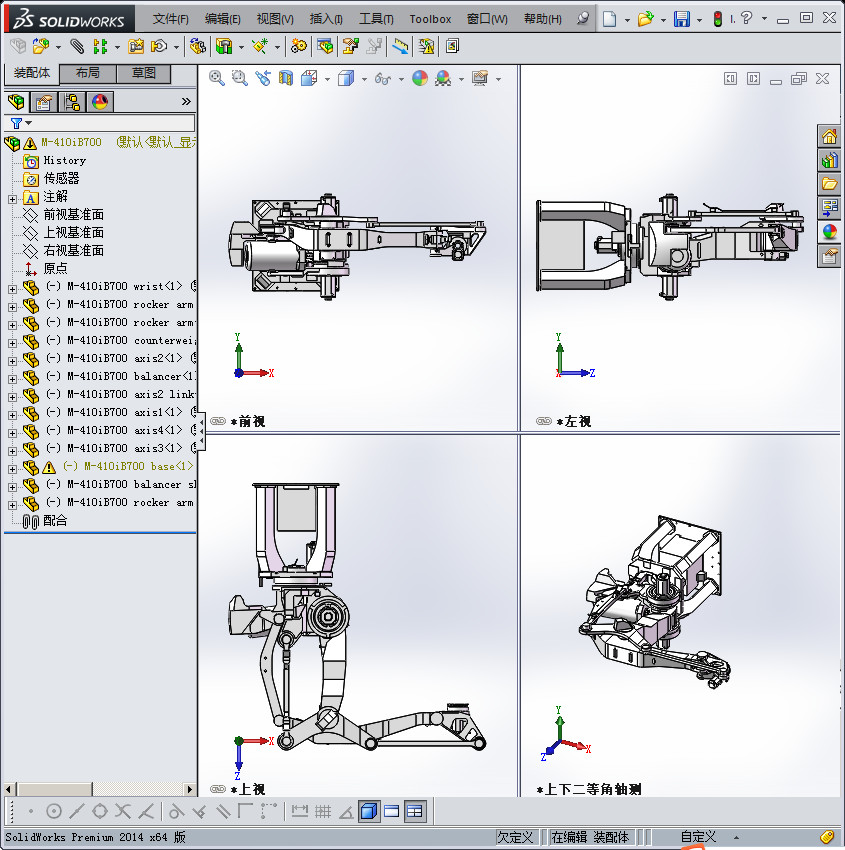Open the filter dropdown arrow
The image size is (845, 850).
point(29,123)
